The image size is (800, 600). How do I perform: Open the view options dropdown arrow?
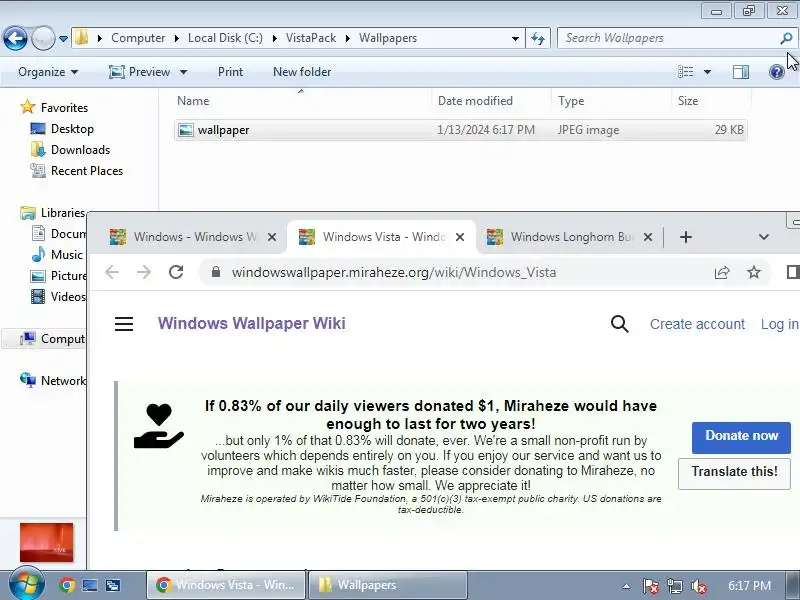tap(707, 72)
